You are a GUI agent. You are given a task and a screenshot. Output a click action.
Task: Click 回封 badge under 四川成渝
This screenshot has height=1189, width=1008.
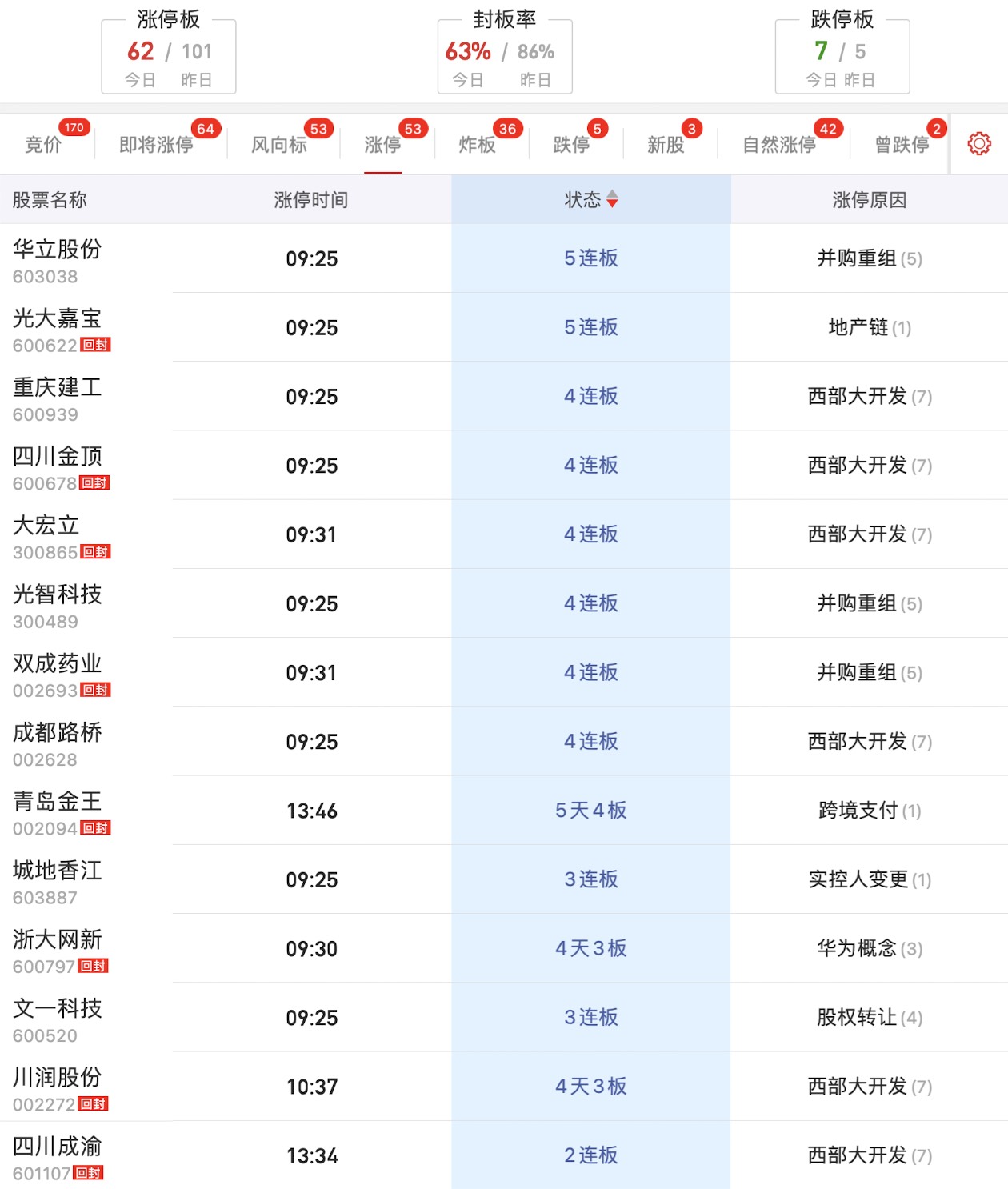click(x=88, y=1173)
